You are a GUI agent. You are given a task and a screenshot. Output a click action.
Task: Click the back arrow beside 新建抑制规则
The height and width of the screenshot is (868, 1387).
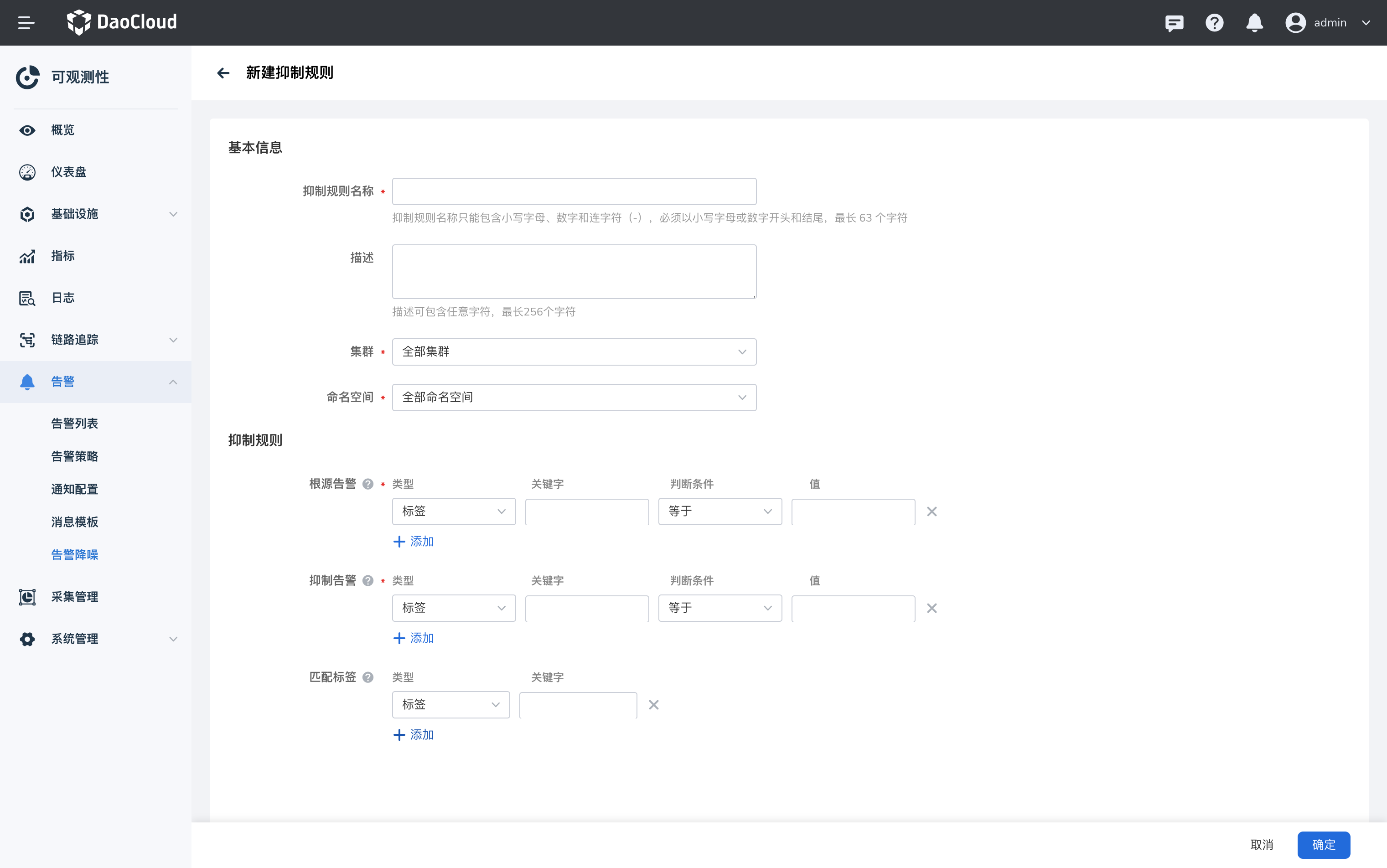coord(223,73)
